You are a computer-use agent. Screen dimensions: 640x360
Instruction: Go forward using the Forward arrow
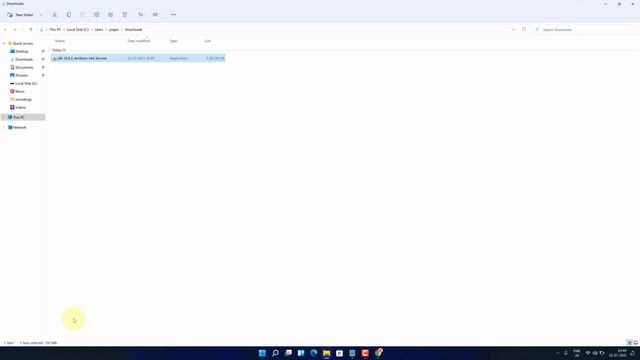tap(15, 29)
